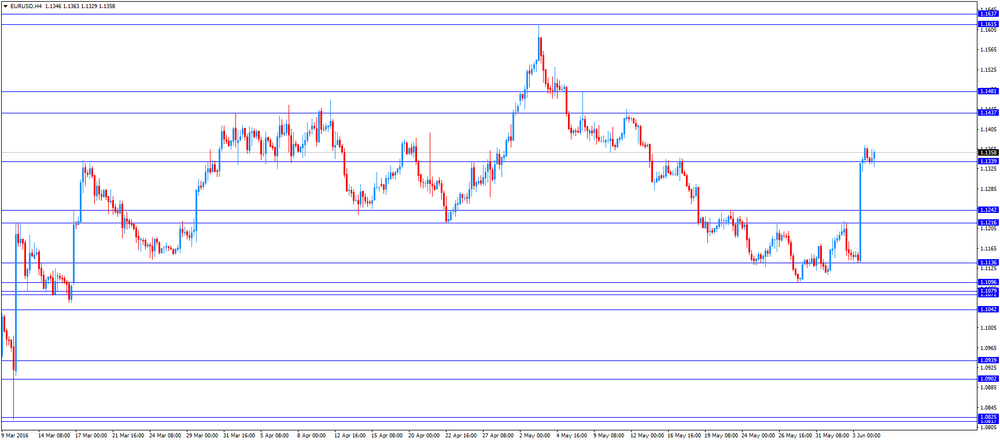Click the 1.1005 price scale value
The image size is (1000, 442).
click(988, 328)
